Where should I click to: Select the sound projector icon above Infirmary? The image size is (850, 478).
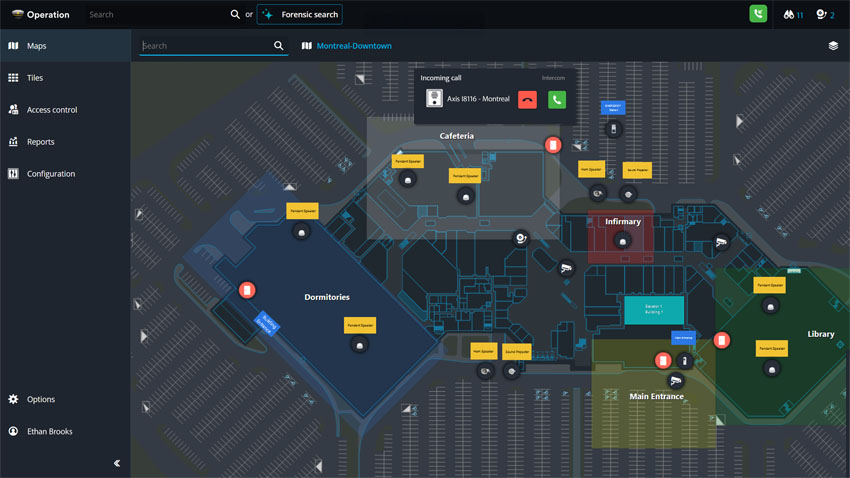pyautogui.click(x=628, y=194)
